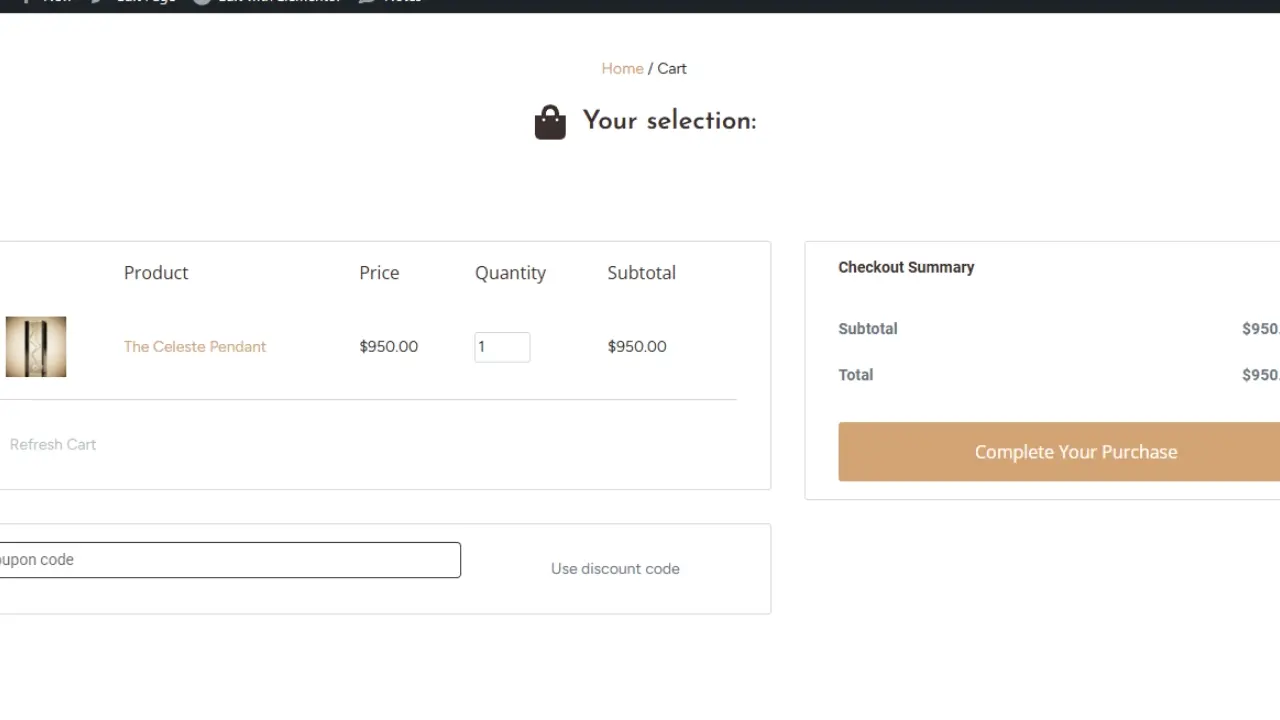The width and height of the screenshot is (1280, 720).
Task: Click the Total label in Checkout Summary
Action: pyautogui.click(x=856, y=375)
